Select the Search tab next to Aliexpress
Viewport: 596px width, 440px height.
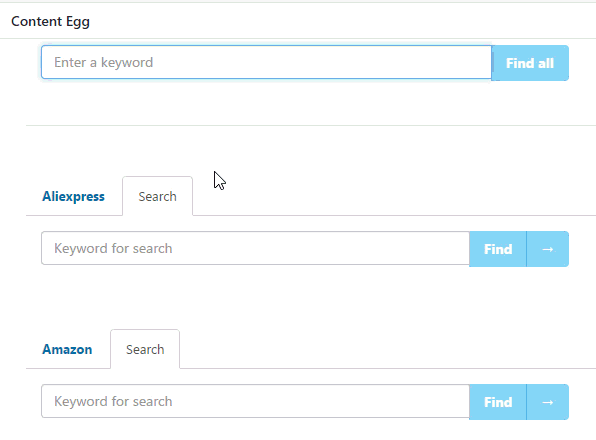click(x=157, y=196)
